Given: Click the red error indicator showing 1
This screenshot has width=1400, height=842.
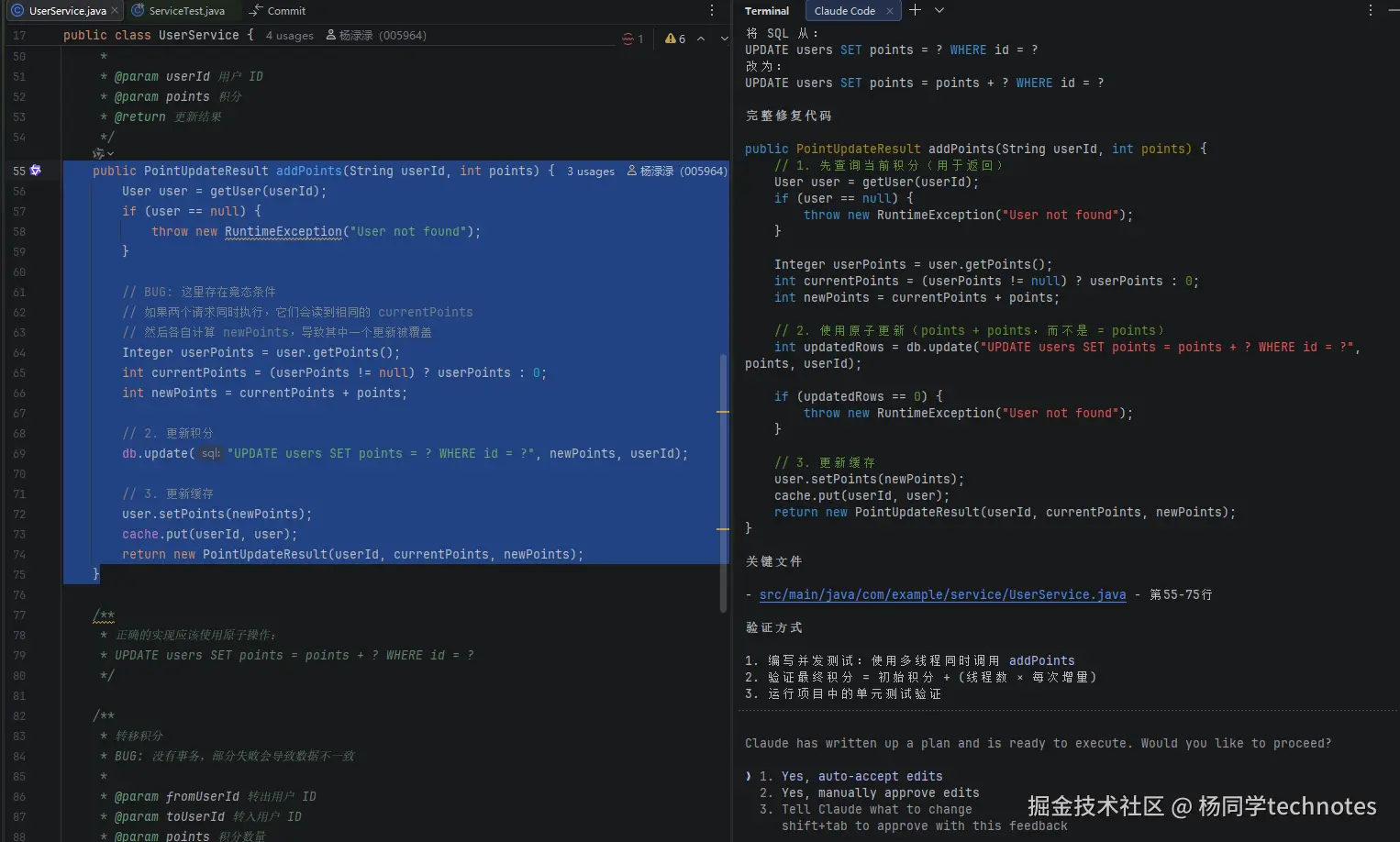Looking at the screenshot, I should tap(633, 39).
